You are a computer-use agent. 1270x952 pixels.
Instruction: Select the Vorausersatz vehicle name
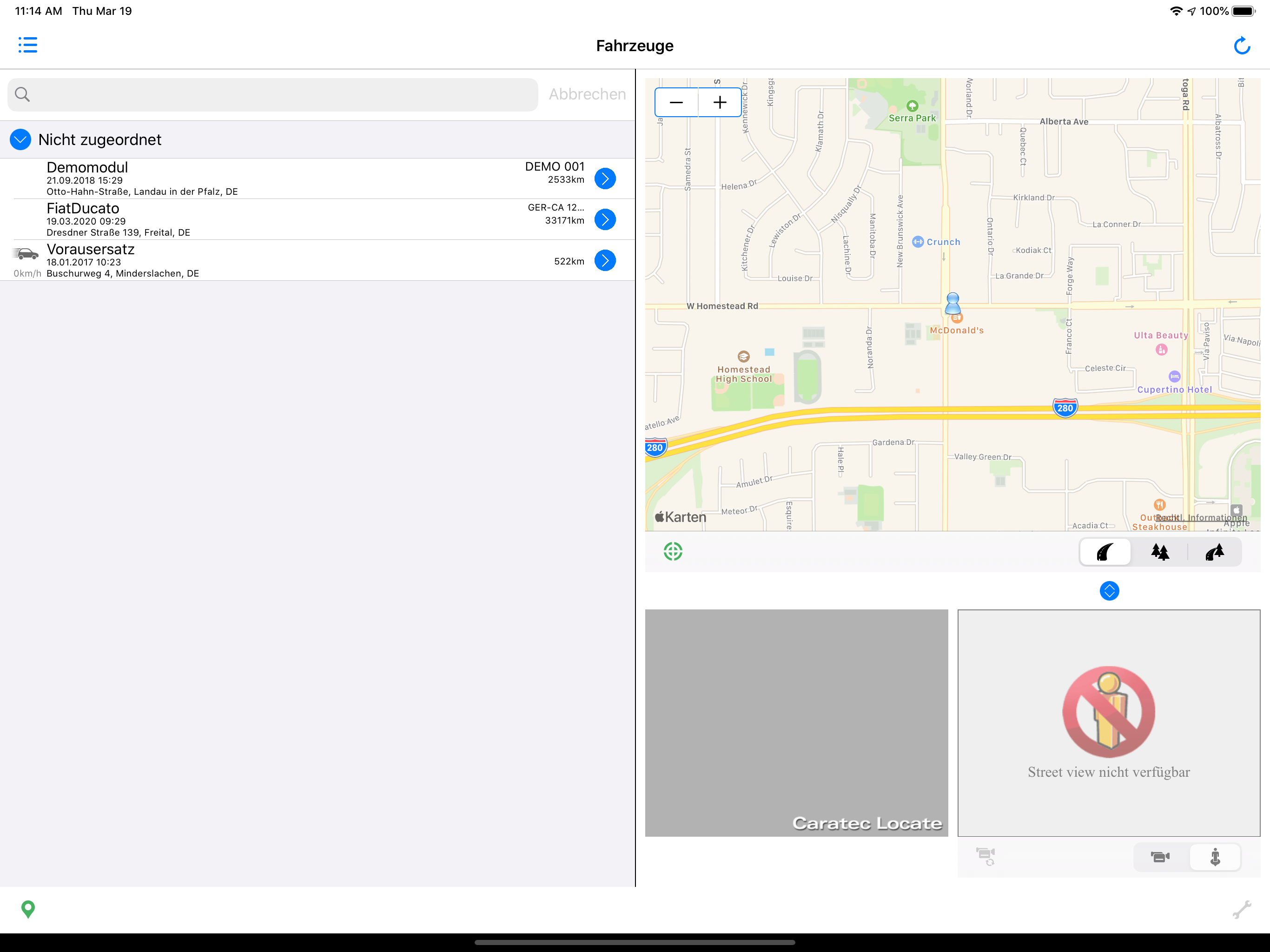(x=91, y=249)
